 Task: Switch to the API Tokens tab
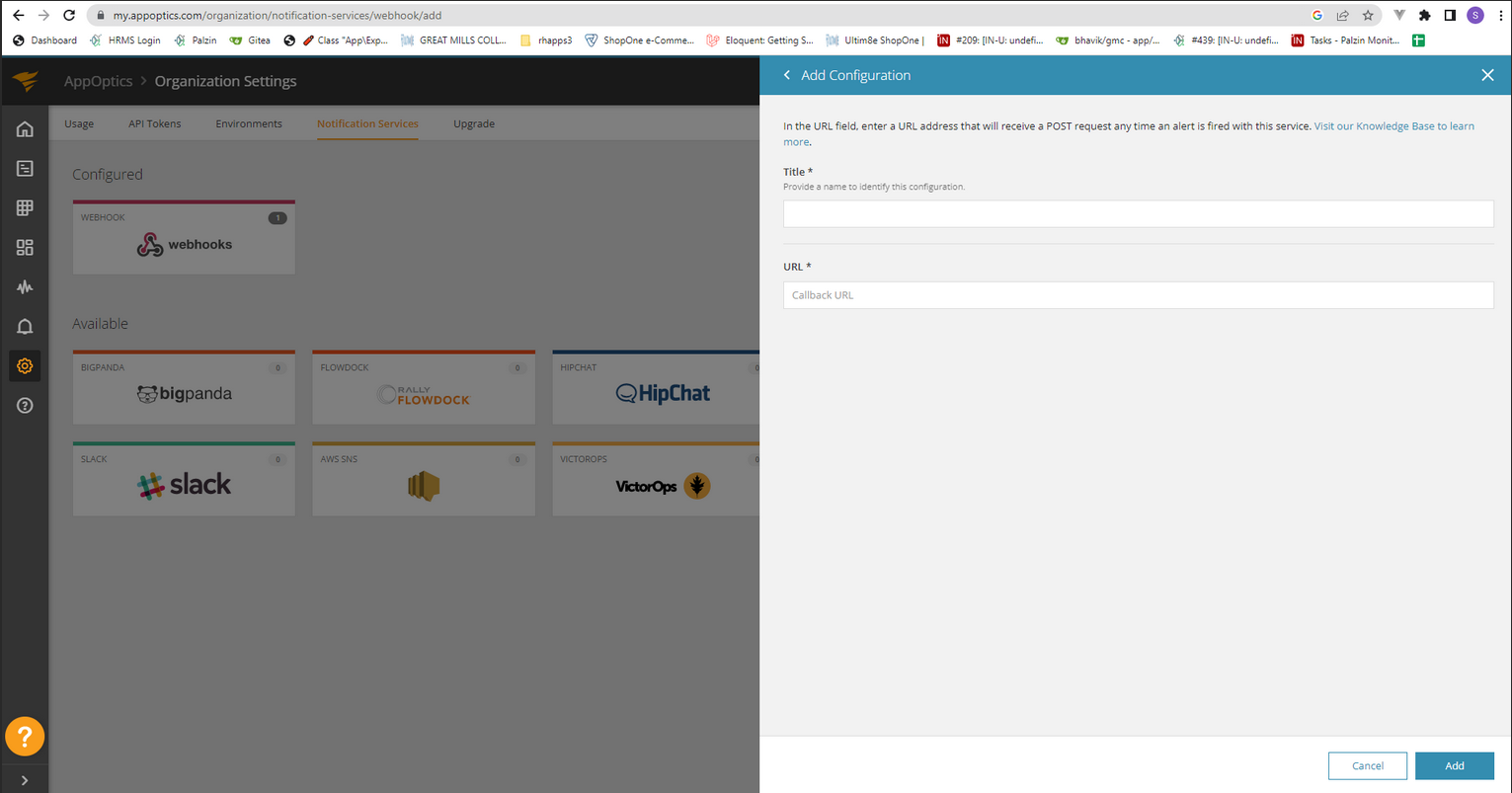click(155, 123)
